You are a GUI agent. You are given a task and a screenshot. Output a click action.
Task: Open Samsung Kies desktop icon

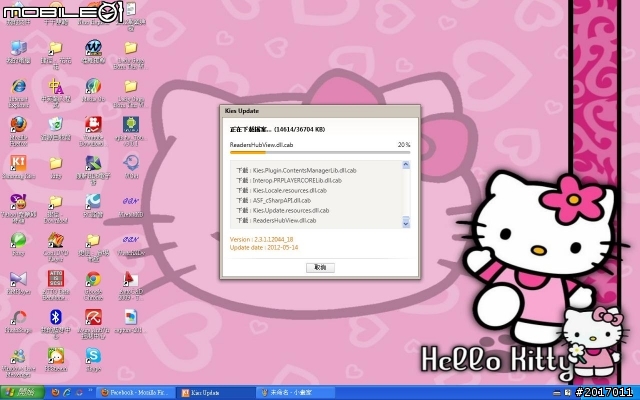coord(18,167)
